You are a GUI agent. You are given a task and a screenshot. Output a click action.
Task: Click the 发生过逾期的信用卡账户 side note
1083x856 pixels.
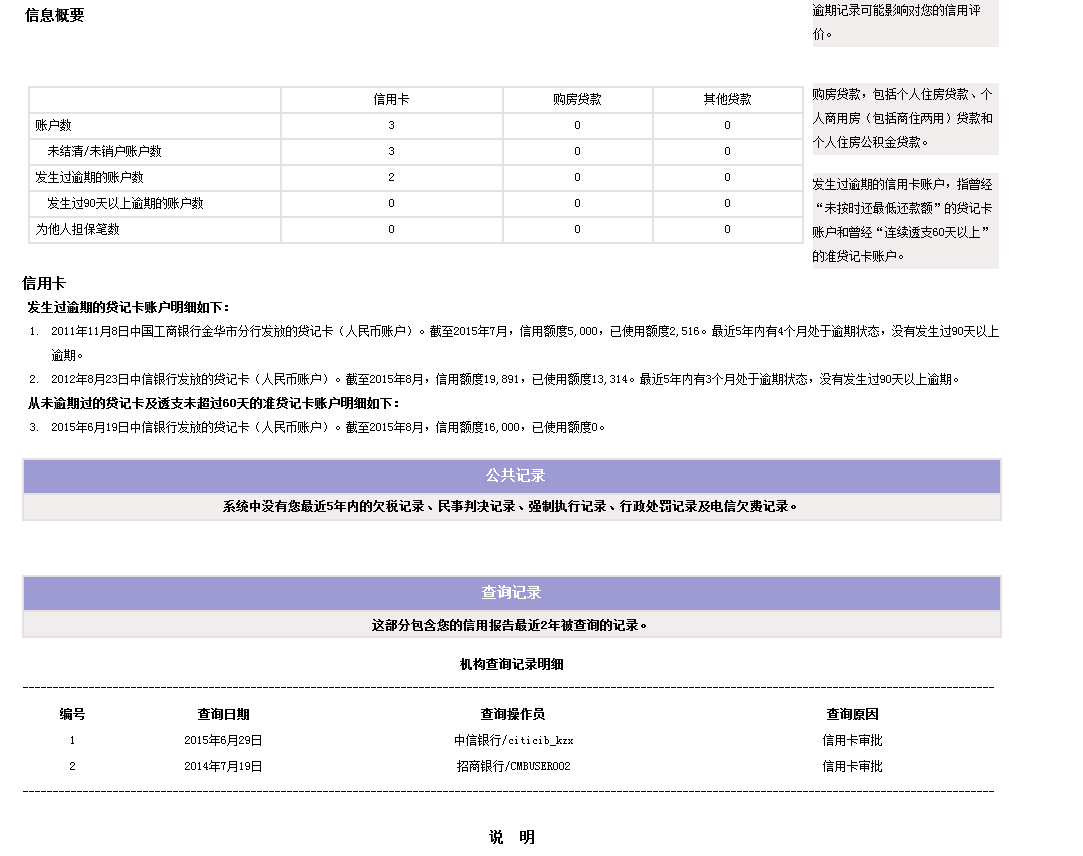(x=905, y=220)
